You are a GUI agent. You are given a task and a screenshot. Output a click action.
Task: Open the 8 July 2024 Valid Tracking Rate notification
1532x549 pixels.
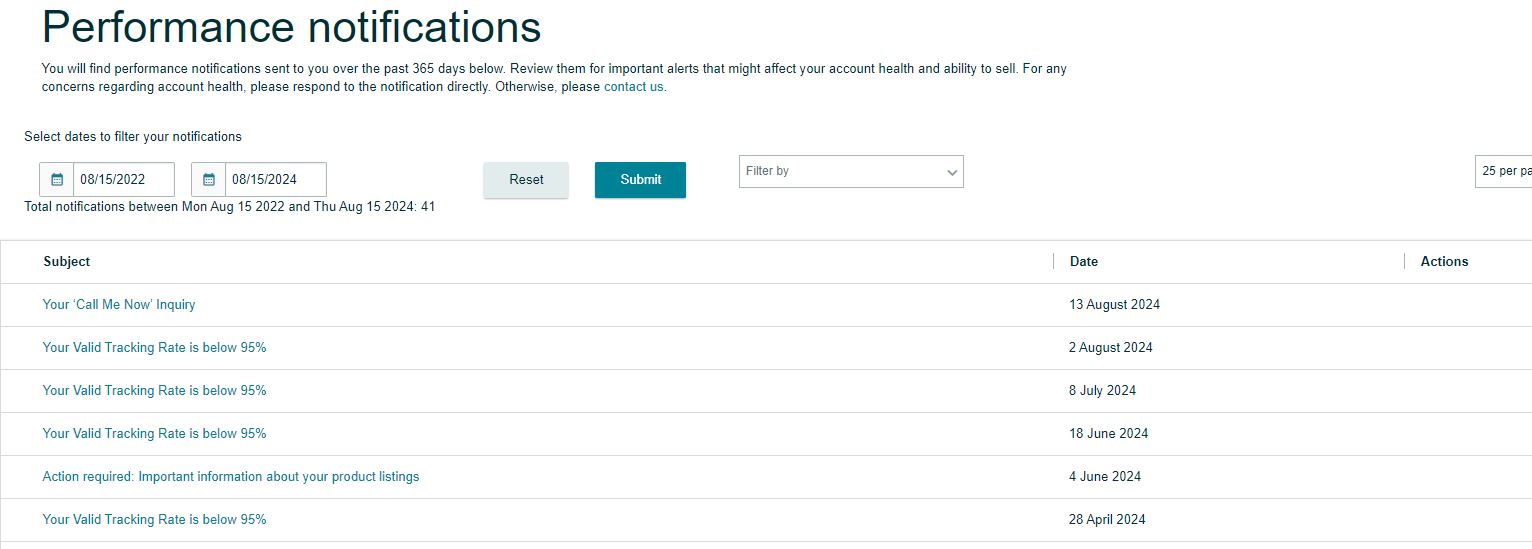pos(154,390)
